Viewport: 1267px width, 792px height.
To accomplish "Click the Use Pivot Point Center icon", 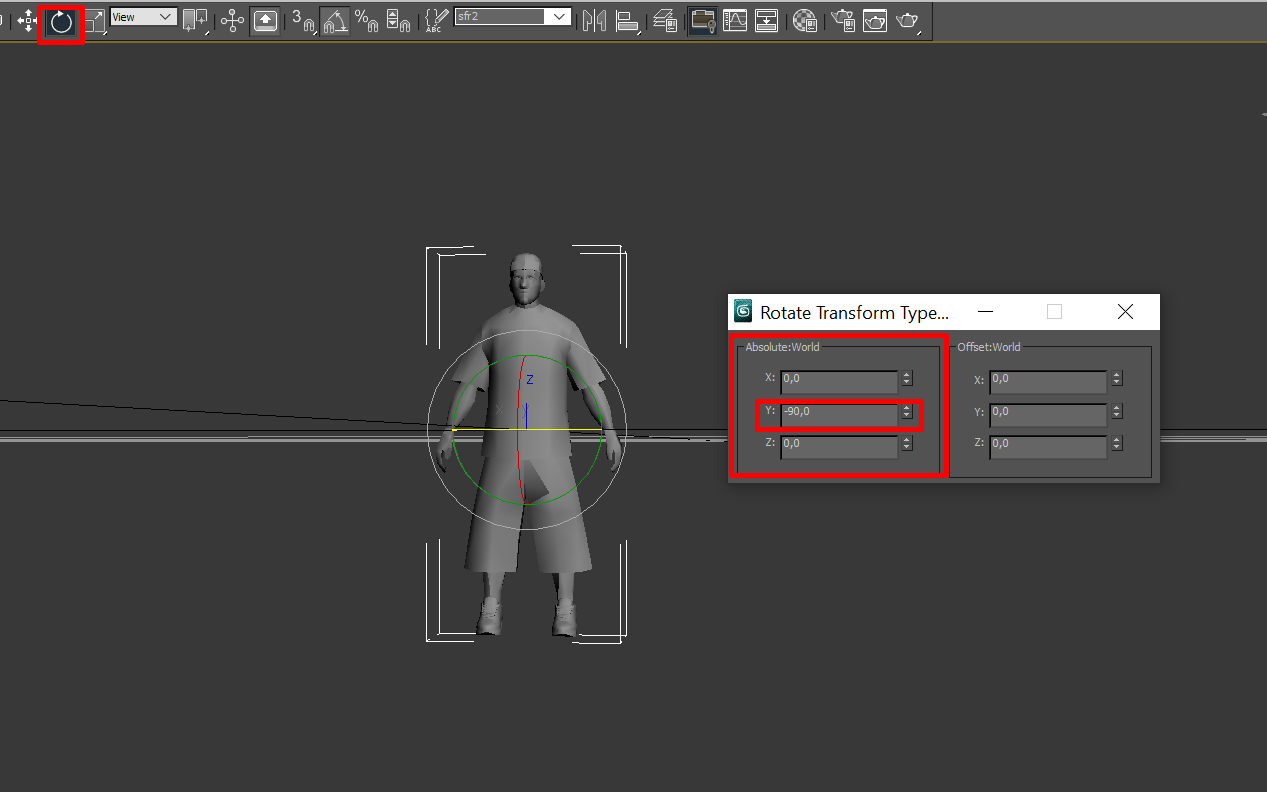I will [x=196, y=20].
